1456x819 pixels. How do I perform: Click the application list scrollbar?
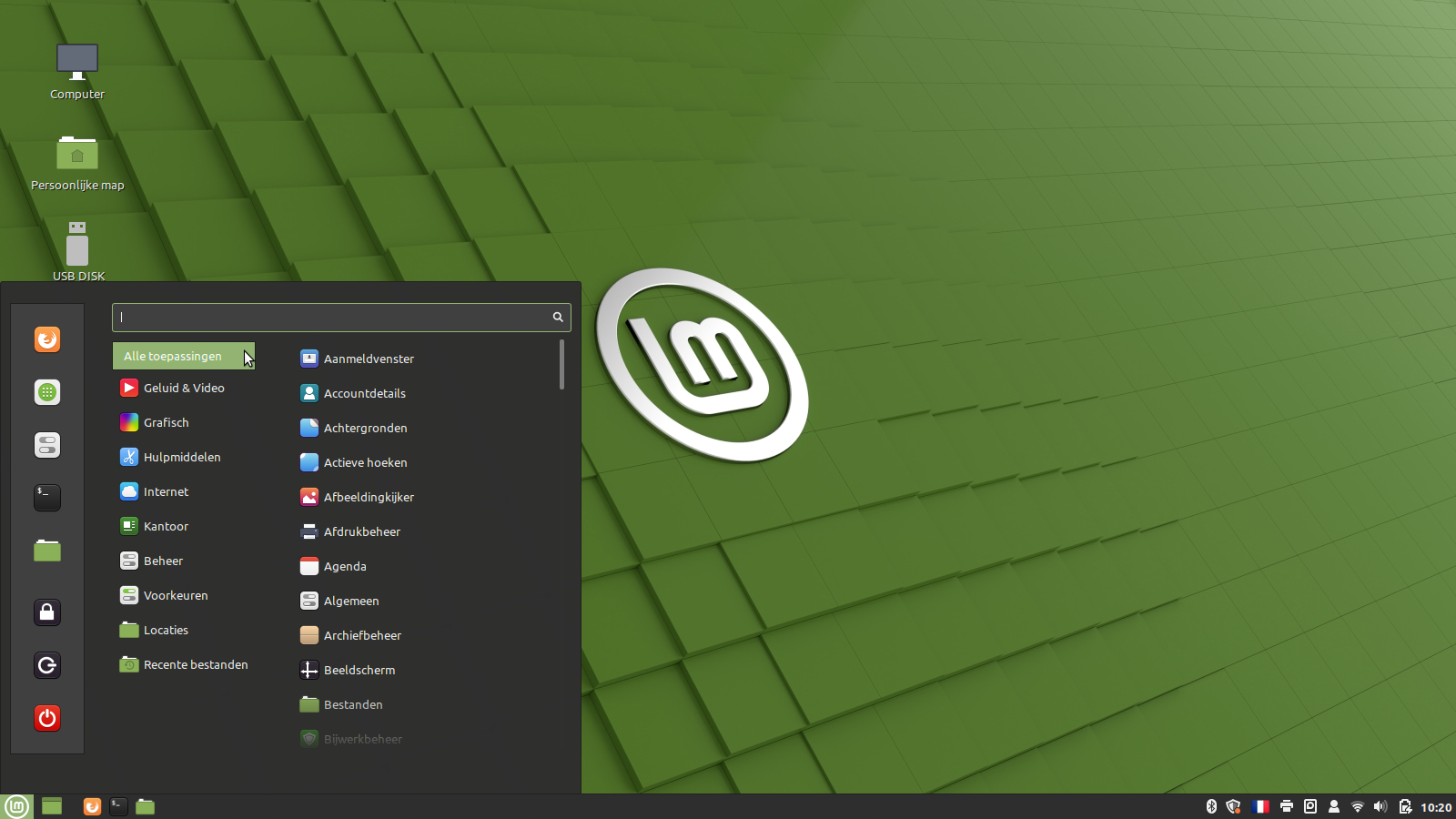[561, 364]
